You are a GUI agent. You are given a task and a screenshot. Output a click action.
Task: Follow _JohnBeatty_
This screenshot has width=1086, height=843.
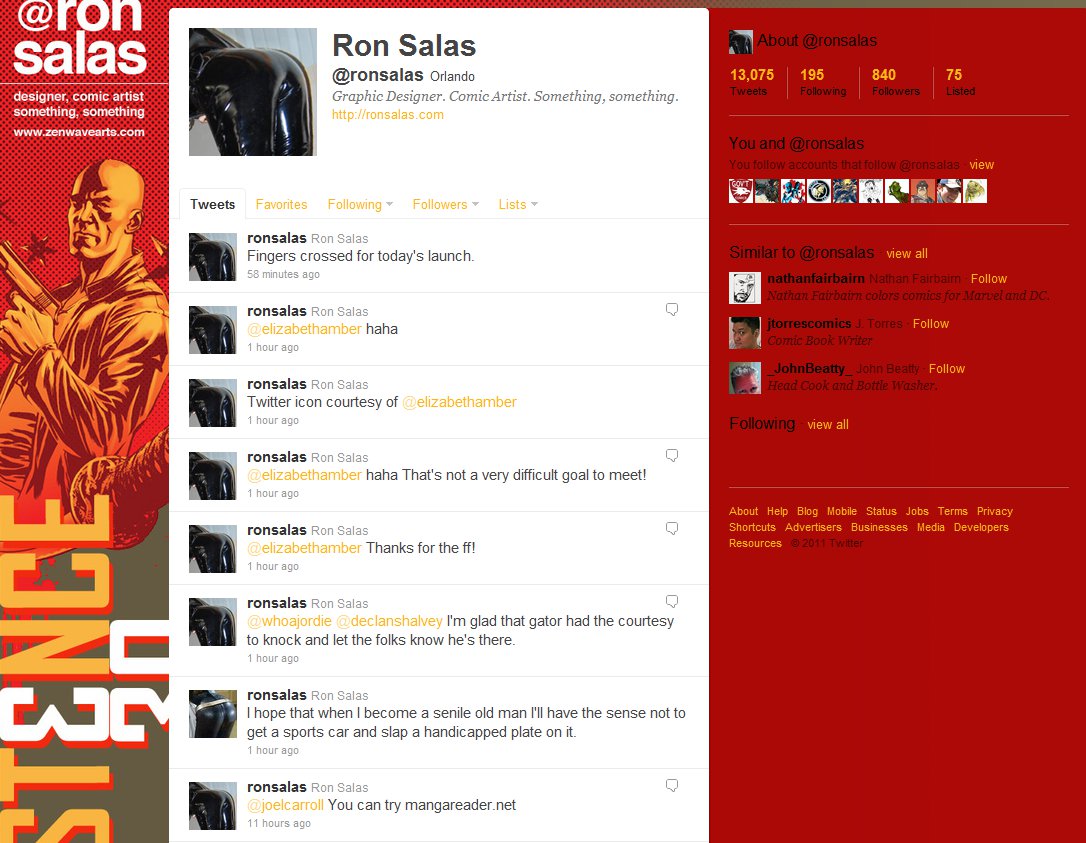point(946,369)
